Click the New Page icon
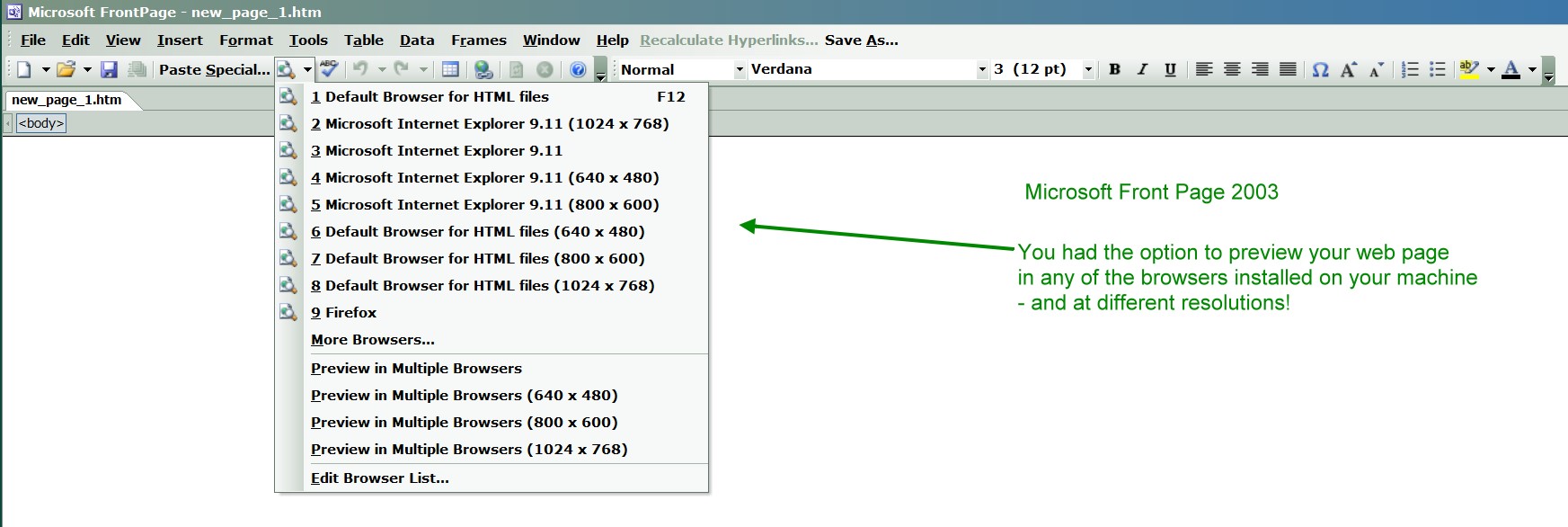Viewport: 1568px width, 527px height. (23, 69)
